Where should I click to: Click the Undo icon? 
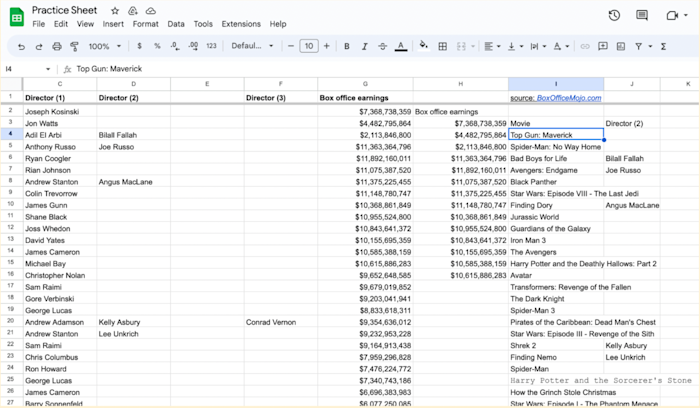(21, 46)
